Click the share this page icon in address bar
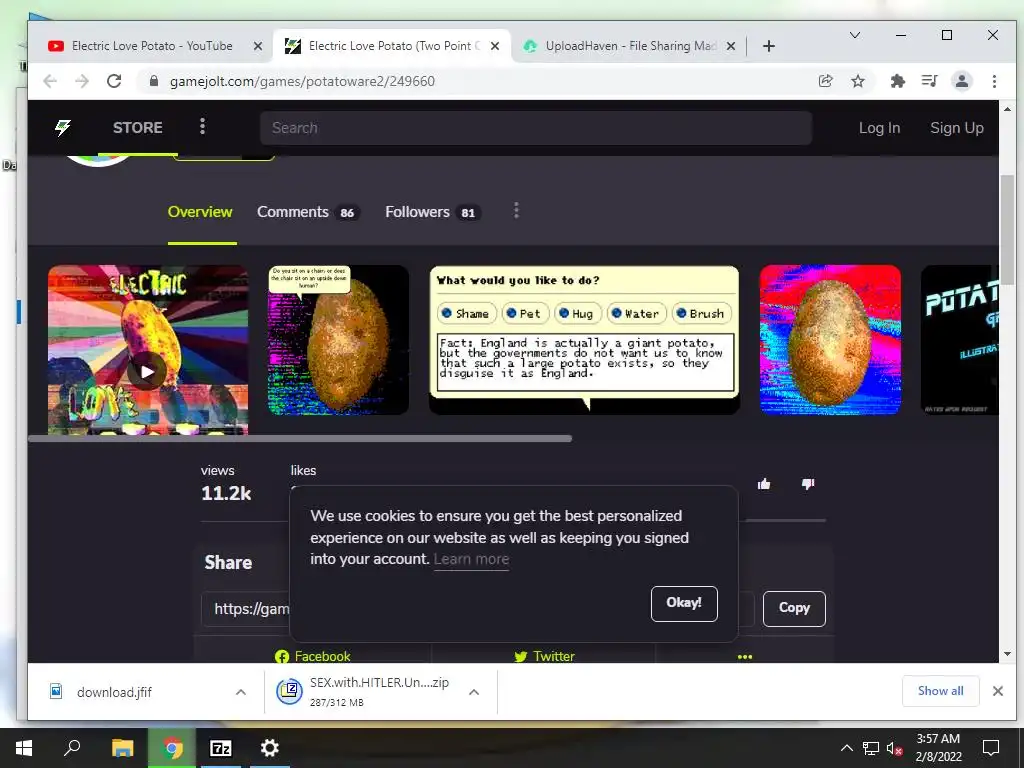Viewport: 1024px width, 768px height. coord(825,81)
